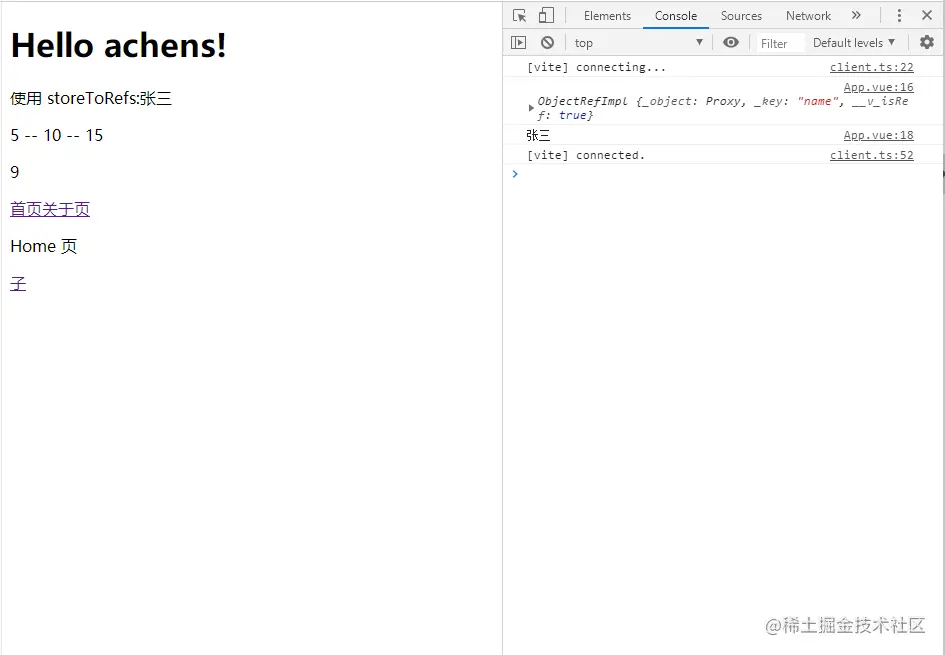Open source link App.vue:16
The image size is (945, 655).
879,87
